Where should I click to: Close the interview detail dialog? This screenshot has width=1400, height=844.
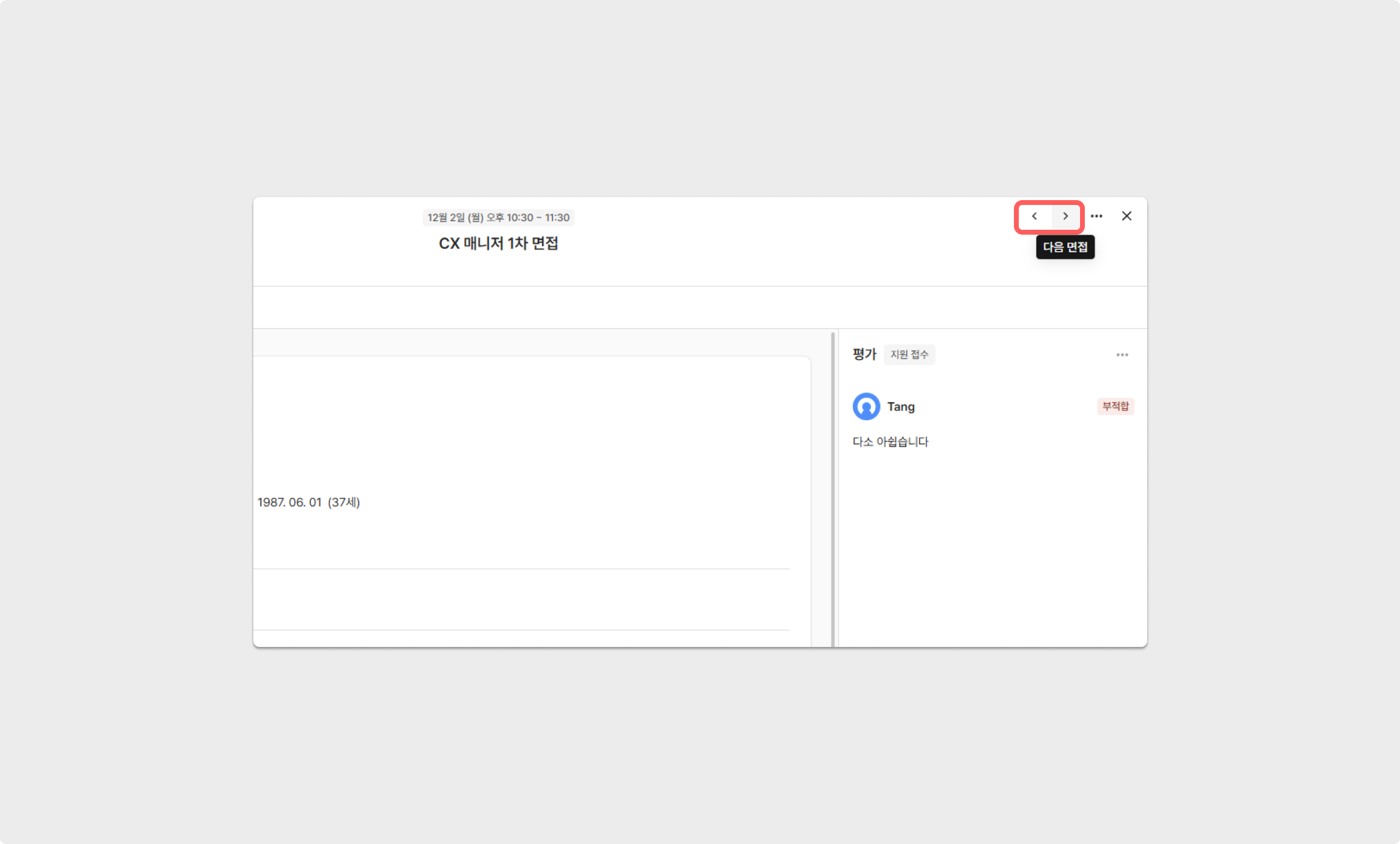[x=1127, y=216]
